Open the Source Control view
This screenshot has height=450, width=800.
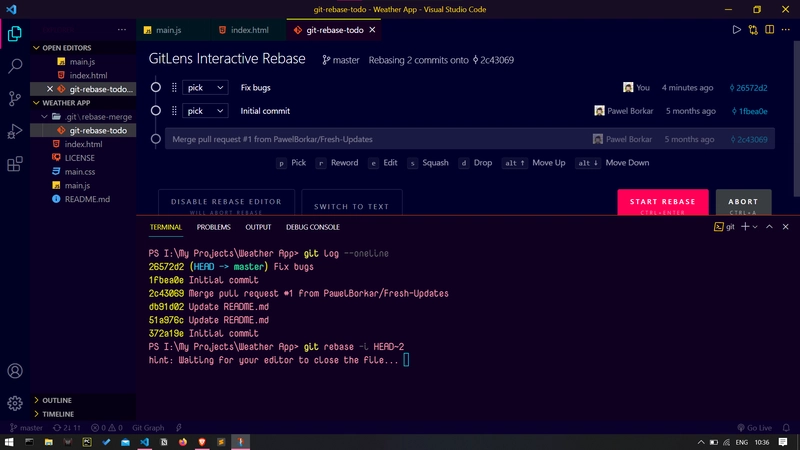pyautogui.click(x=15, y=98)
